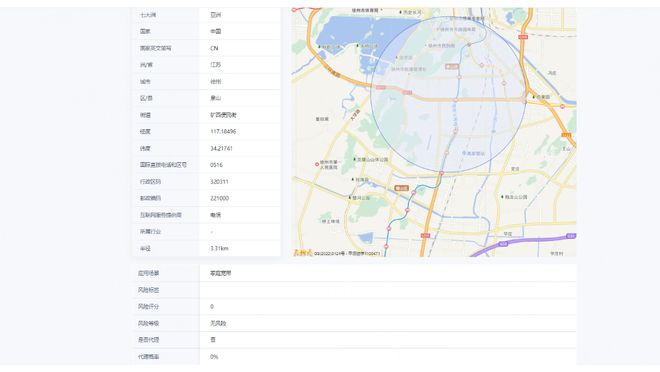This screenshot has width=660, height=372.
Task: Click the 七大洲 row label
Action: [148, 15]
